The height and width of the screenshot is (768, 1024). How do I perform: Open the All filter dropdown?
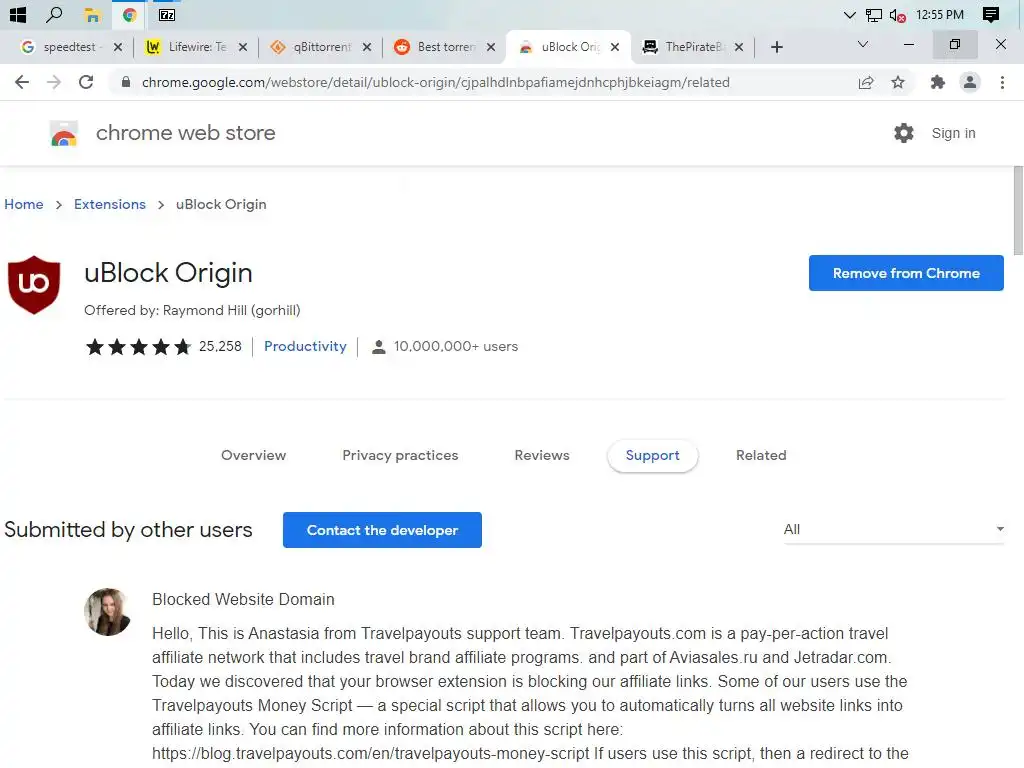[893, 529]
